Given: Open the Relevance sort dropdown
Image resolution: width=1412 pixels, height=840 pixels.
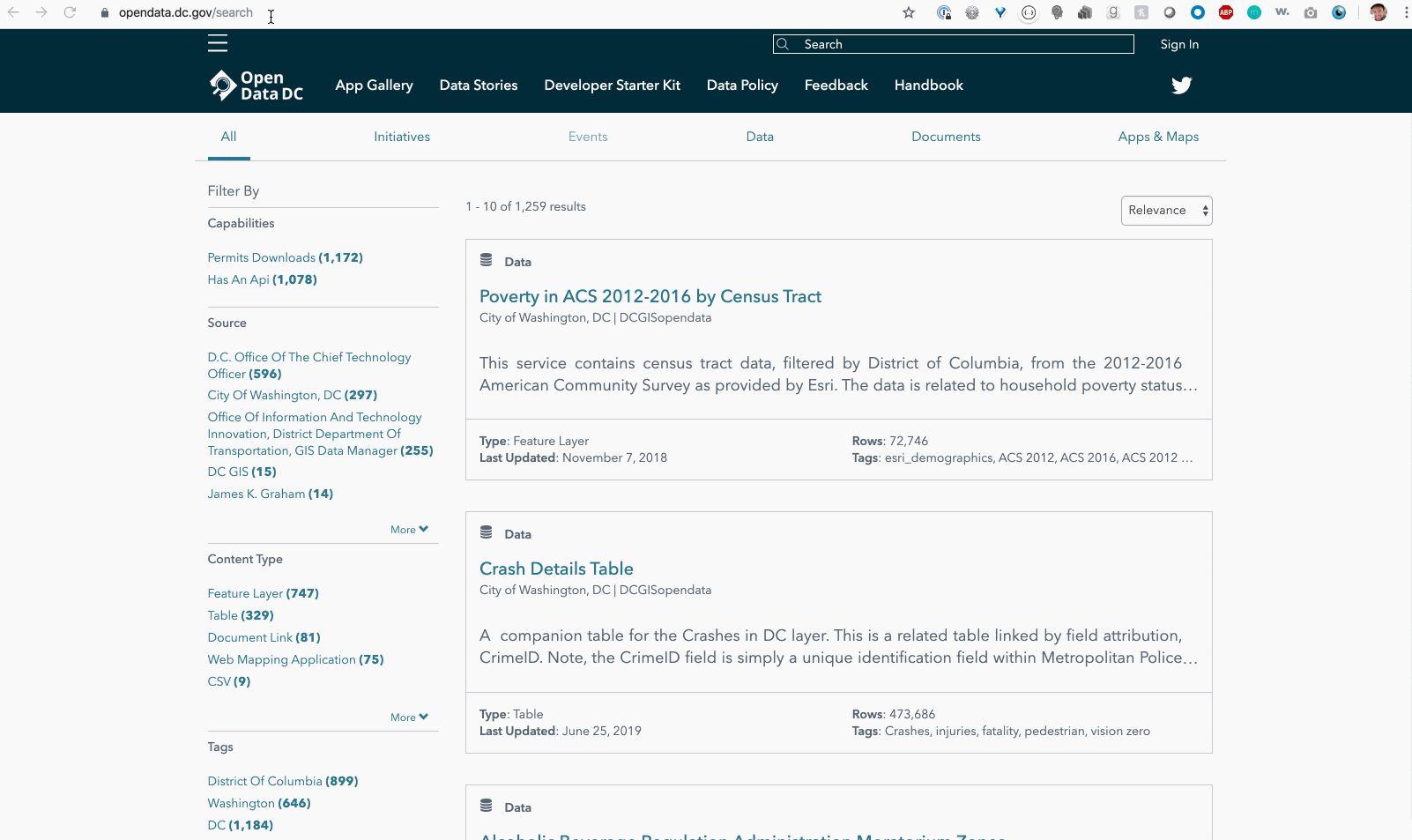Looking at the screenshot, I should point(1165,210).
